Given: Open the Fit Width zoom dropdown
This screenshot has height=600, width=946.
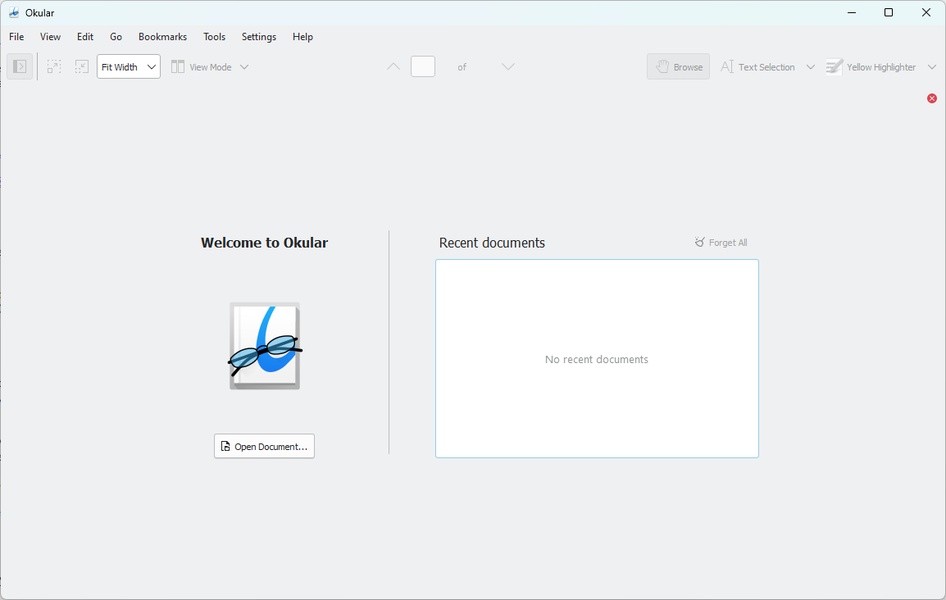Looking at the screenshot, I should pyautogui.click(x=129, y=67).
